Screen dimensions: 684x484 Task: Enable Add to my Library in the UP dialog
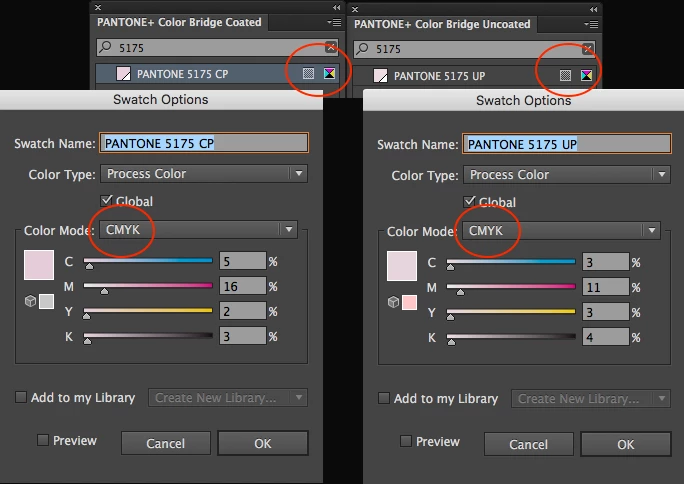383,398
